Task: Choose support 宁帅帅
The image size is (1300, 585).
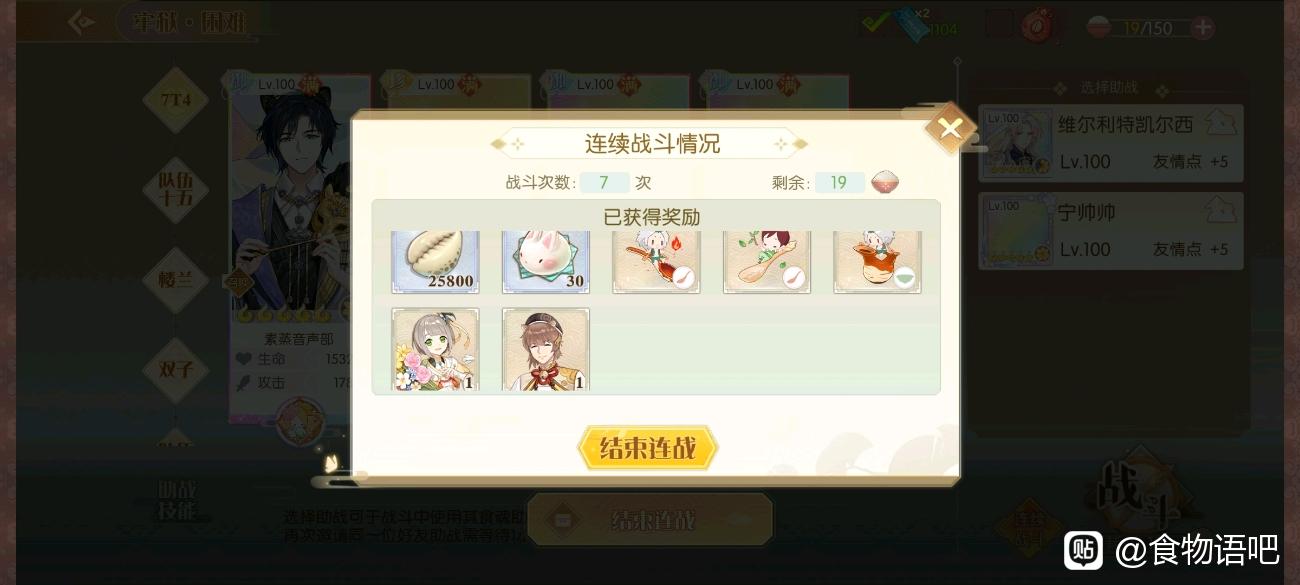Action: 1111,231
